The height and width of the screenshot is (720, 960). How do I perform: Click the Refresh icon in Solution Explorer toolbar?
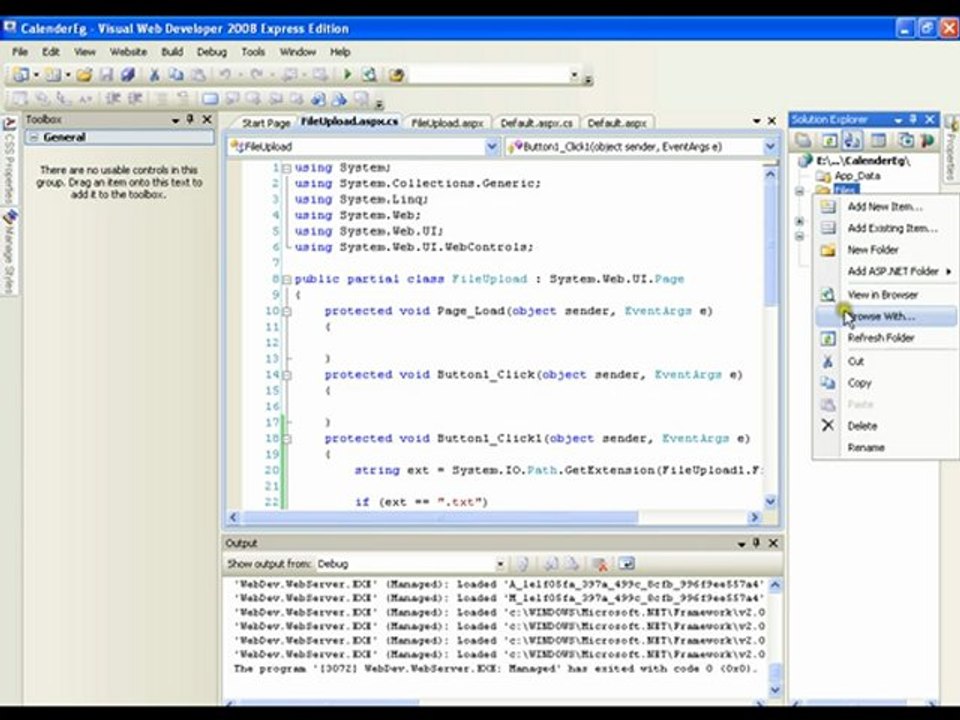click(828, 140)
